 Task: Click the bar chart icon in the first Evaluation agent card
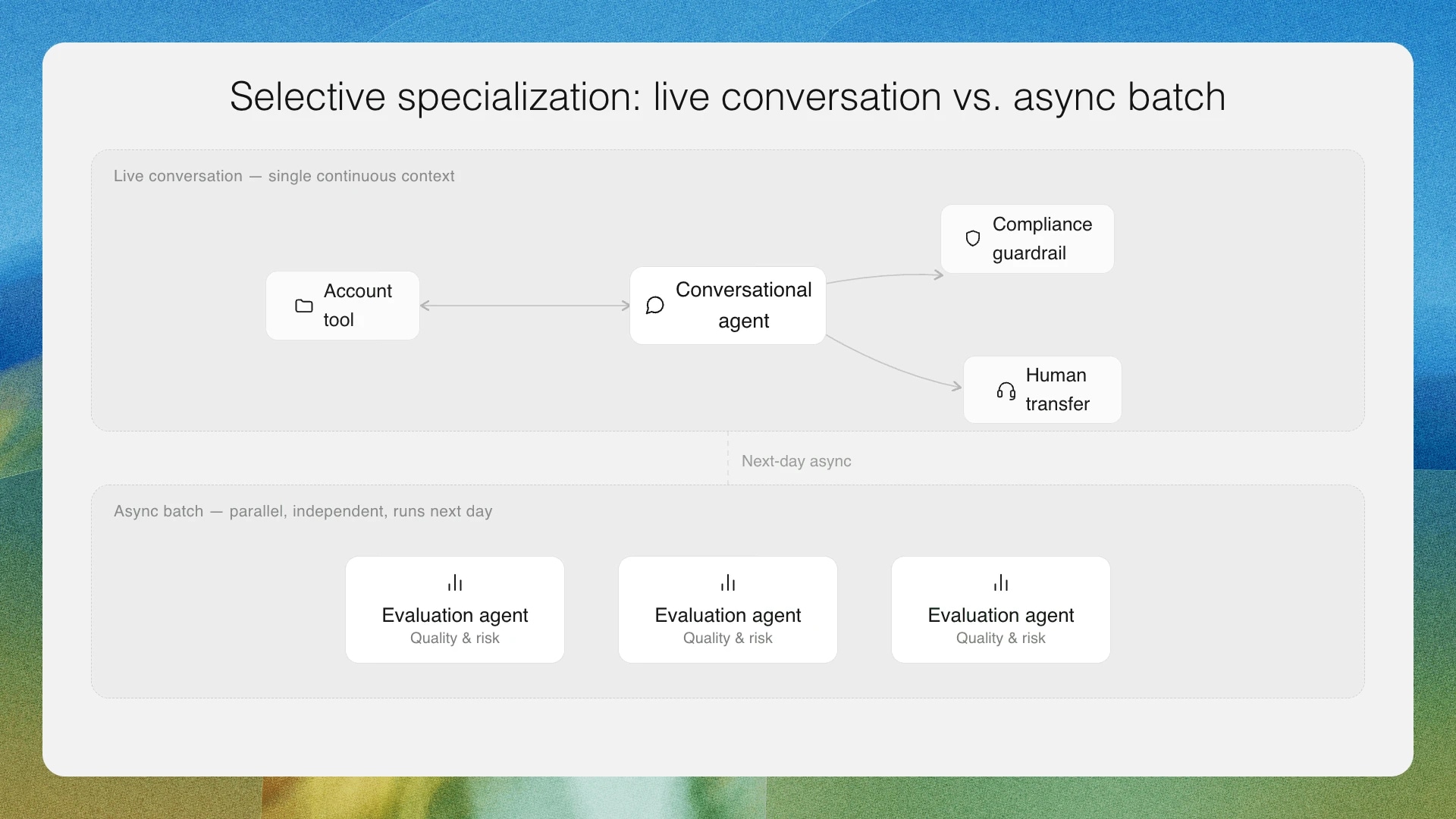[455, 582]
